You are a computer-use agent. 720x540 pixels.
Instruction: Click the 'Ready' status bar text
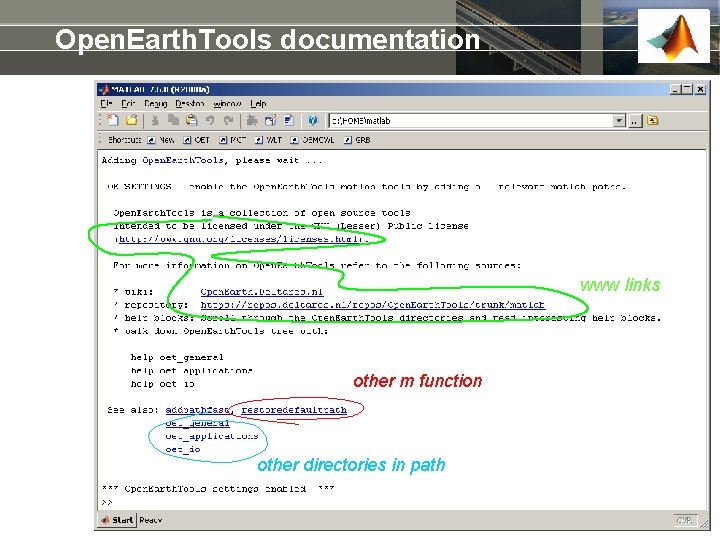point(151,520)
